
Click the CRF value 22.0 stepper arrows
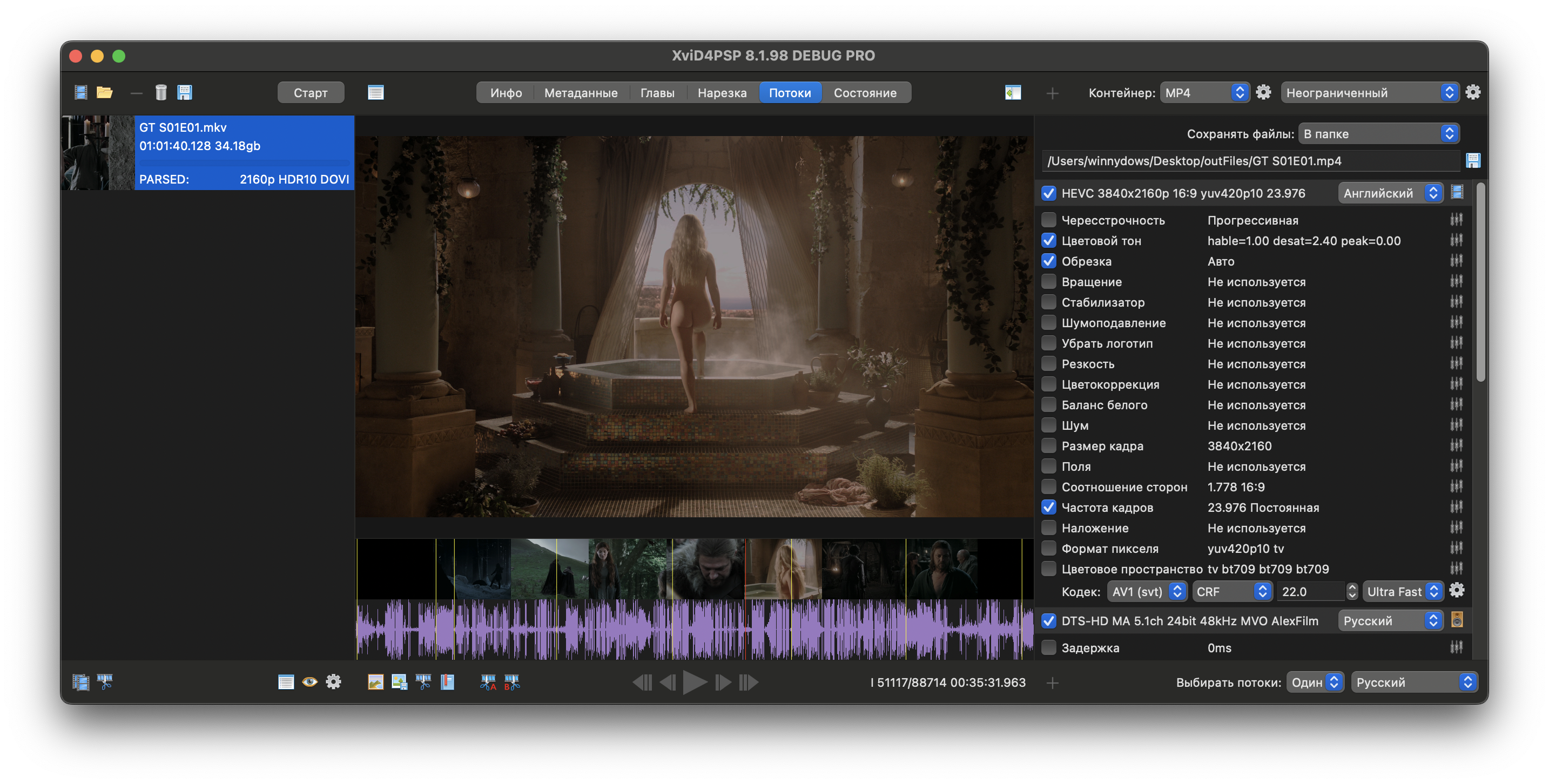[1352, 592]
